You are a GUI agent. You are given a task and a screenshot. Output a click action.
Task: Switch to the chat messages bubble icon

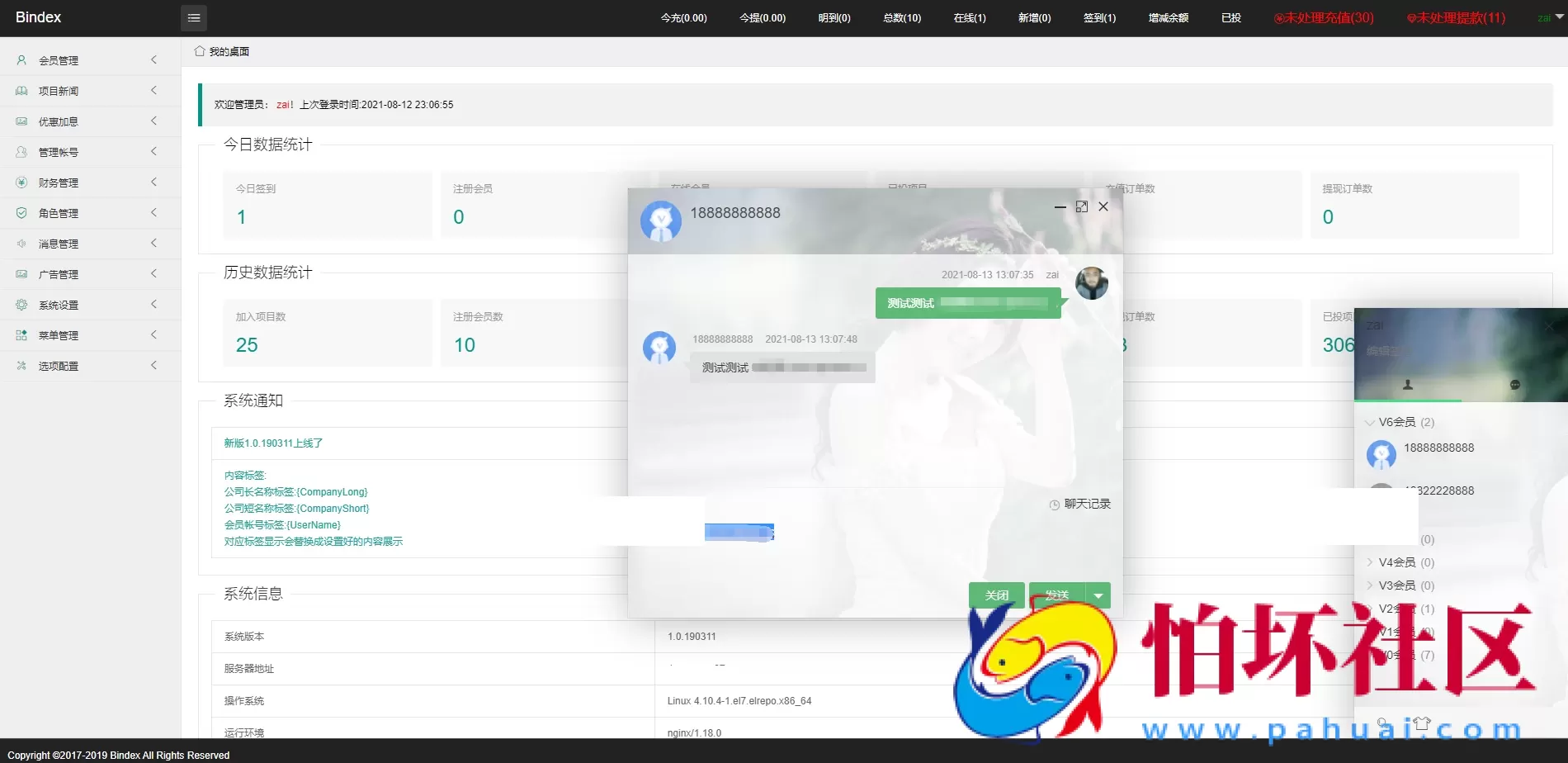point(1514,385)
